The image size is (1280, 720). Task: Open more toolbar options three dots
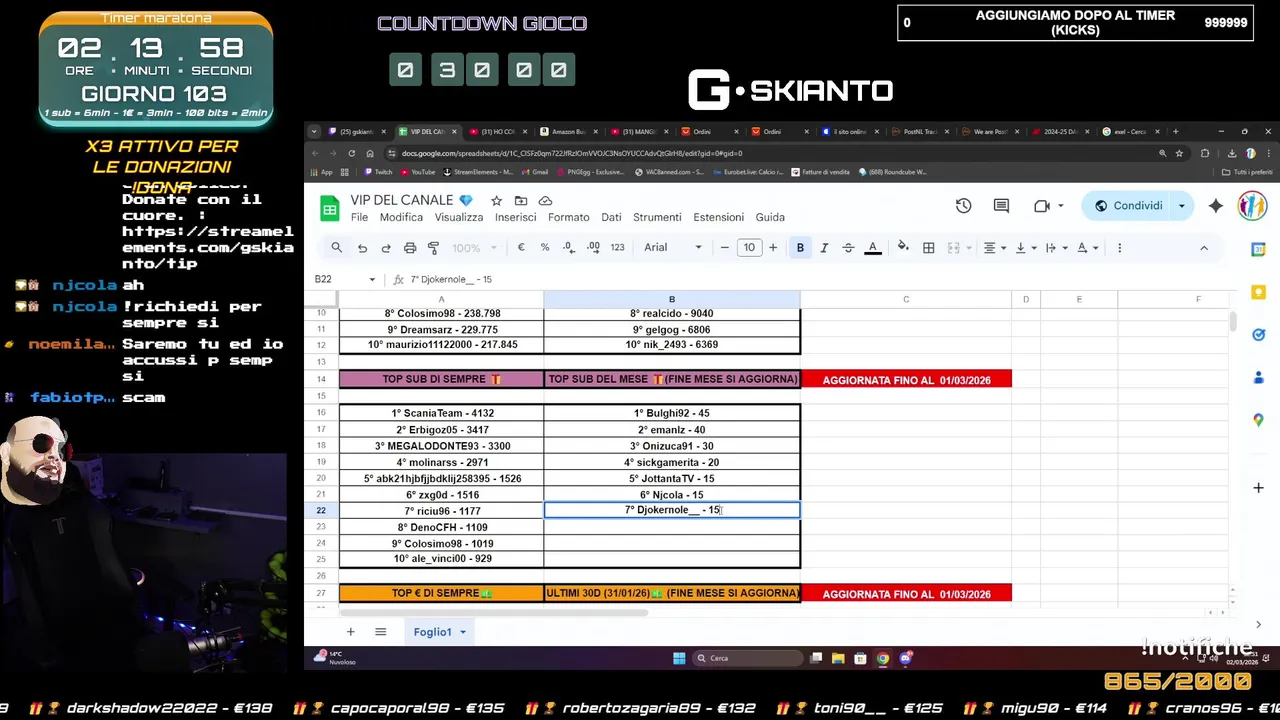pyautogui.click(x=1119, y=248)
